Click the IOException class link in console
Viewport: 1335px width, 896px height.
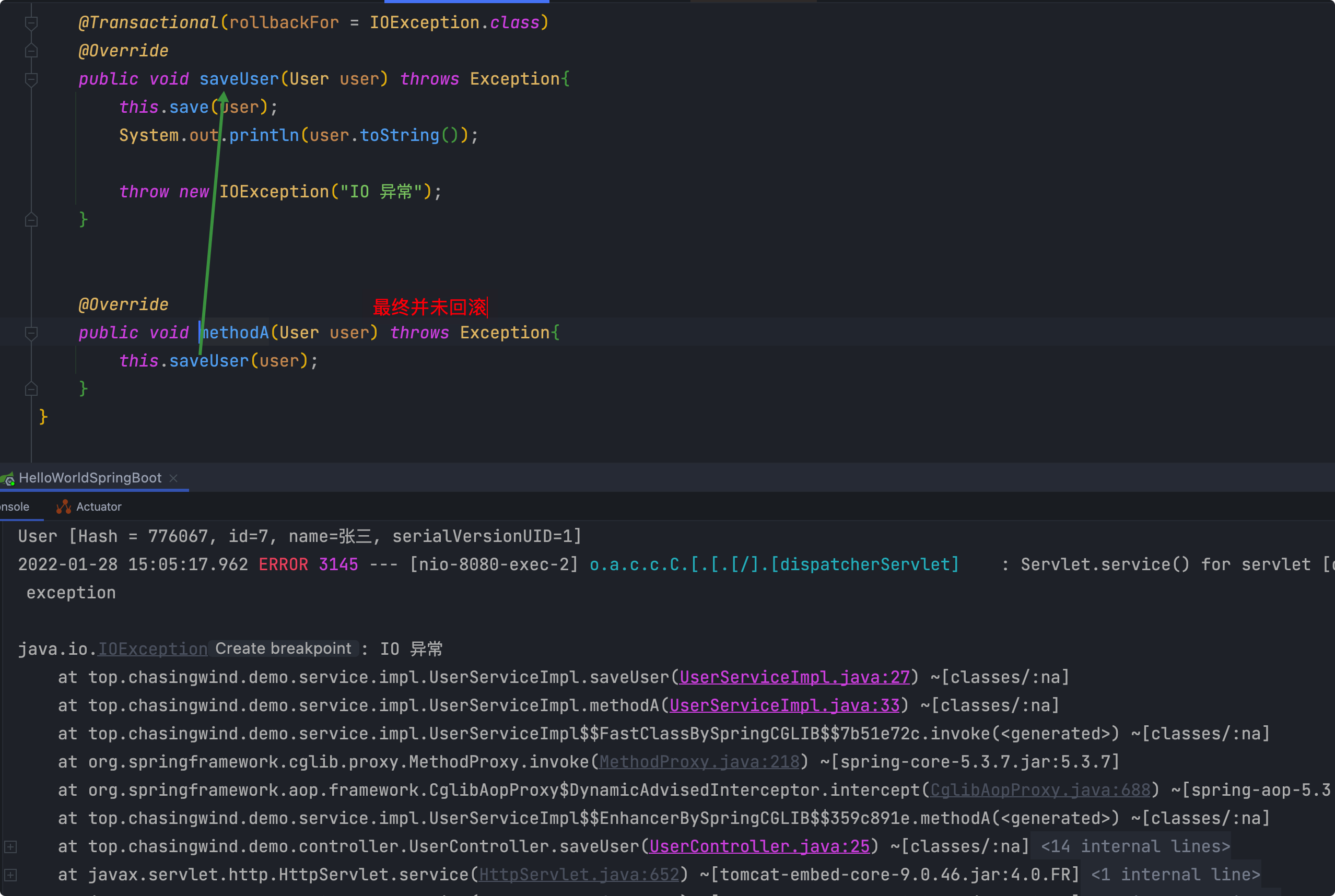[153, 649]
